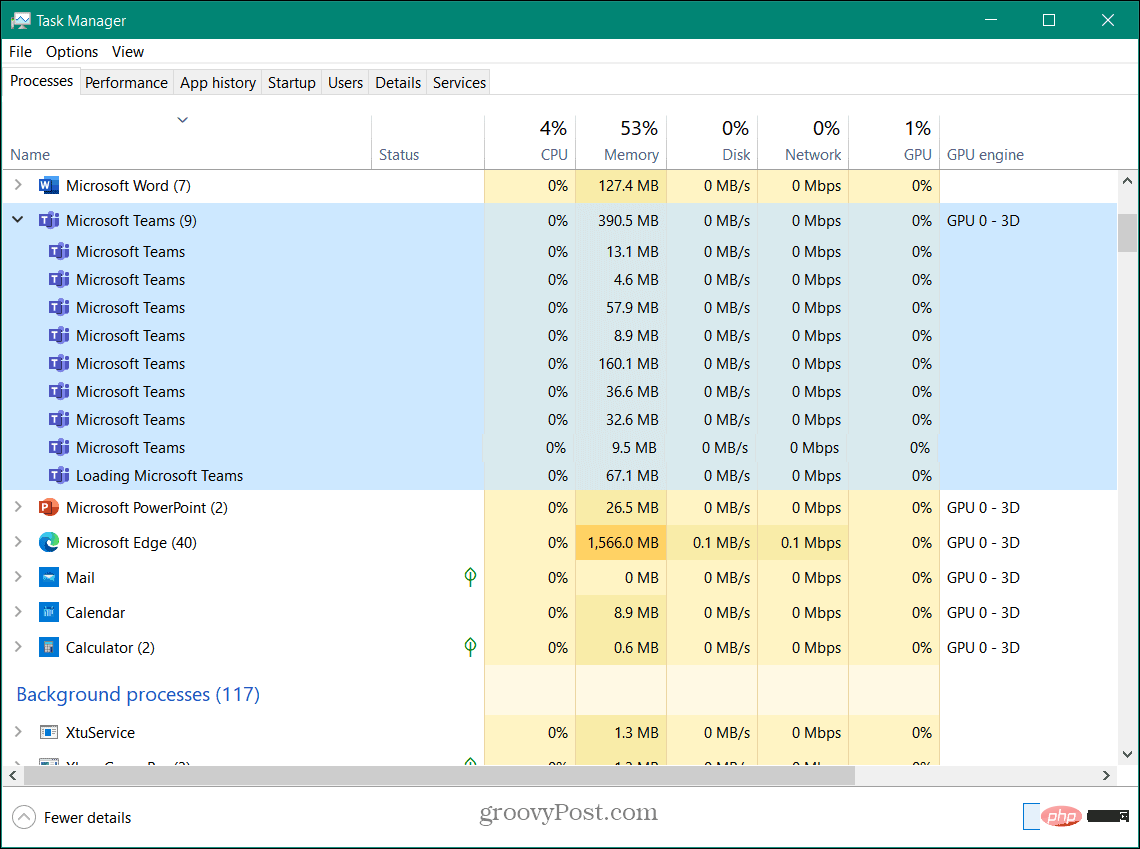Click the Teams icon beside 160.1 MB process
Image resolution: width=1140 pixels, height=849 pixels.
point(59,363)
